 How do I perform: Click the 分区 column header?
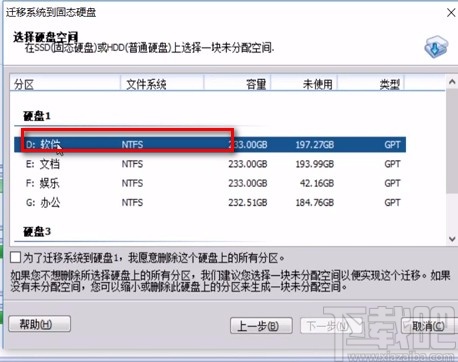65,83
